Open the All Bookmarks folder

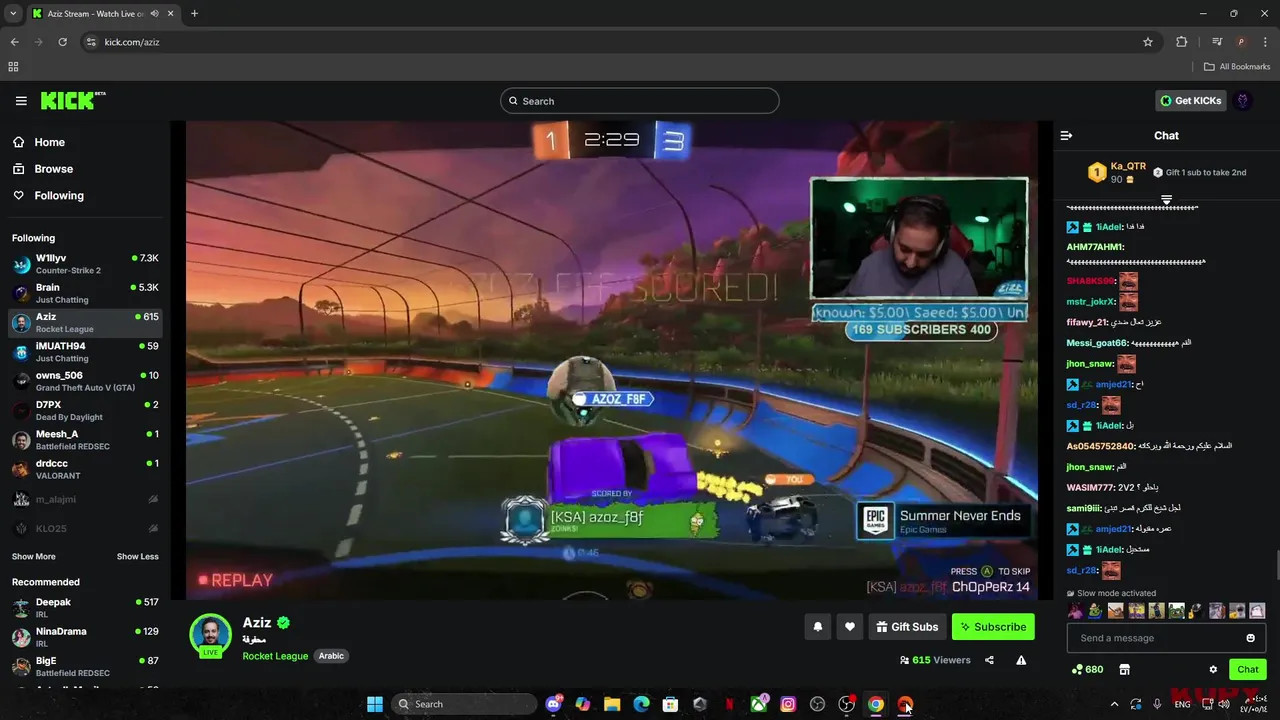1237,67
